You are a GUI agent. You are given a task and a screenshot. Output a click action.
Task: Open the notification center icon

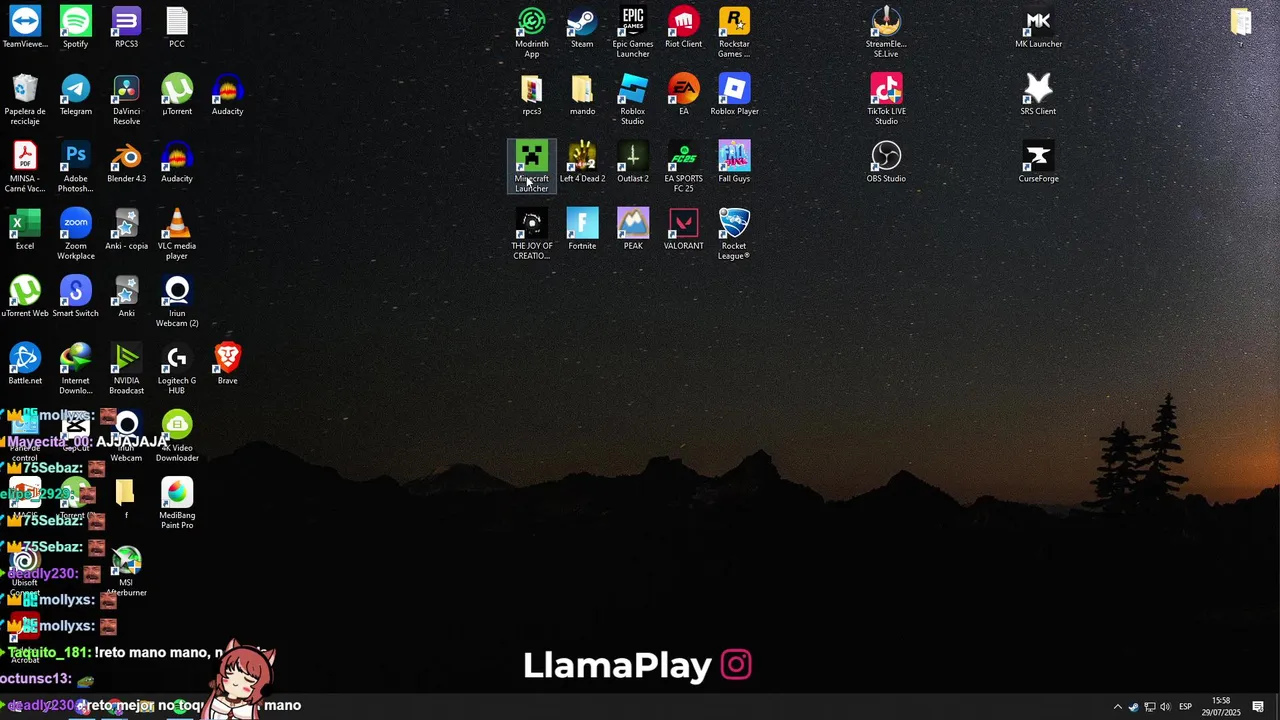pos(1258,707)
